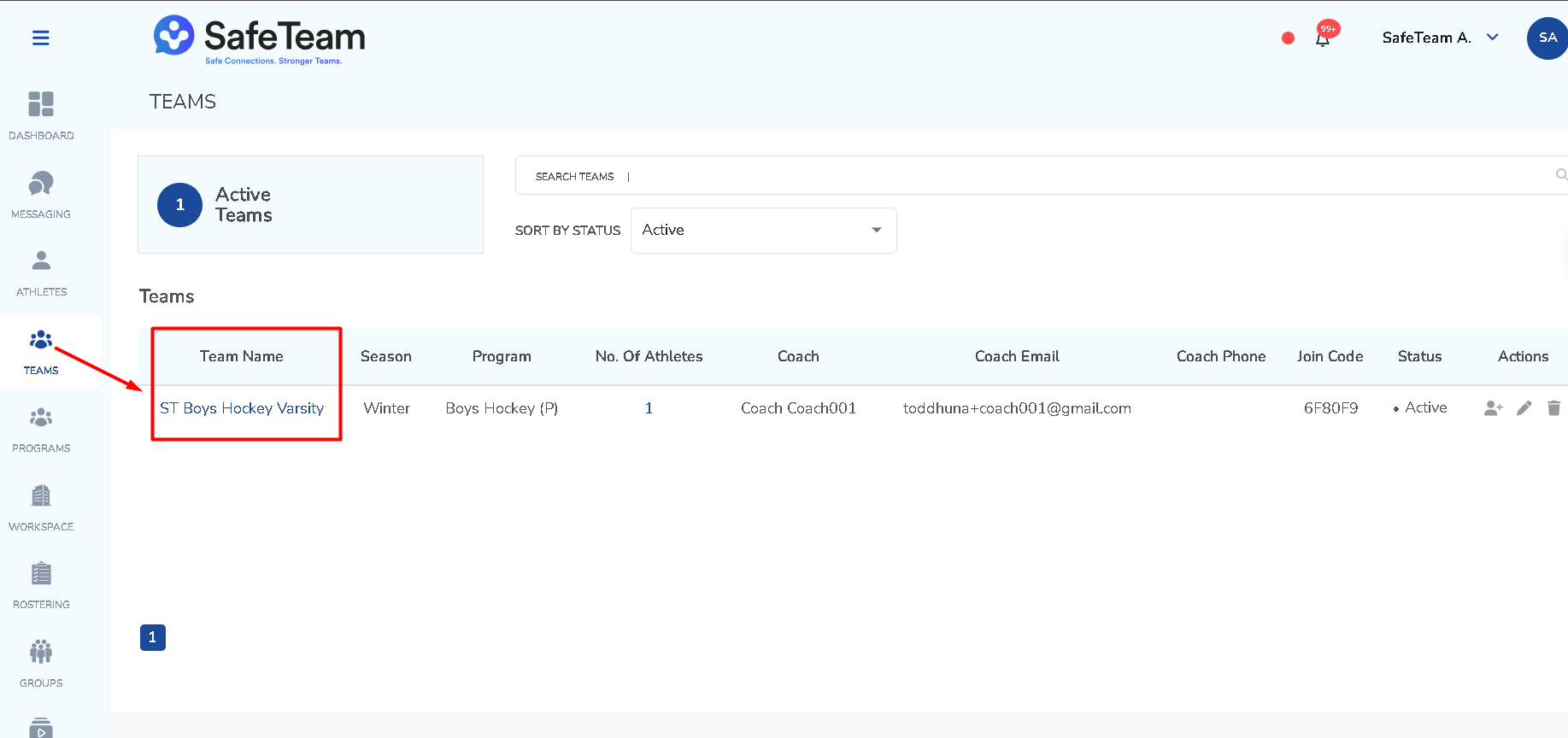Click join code 6F80F9
Screen dimensions: 1568x738
pos(1330,408)
